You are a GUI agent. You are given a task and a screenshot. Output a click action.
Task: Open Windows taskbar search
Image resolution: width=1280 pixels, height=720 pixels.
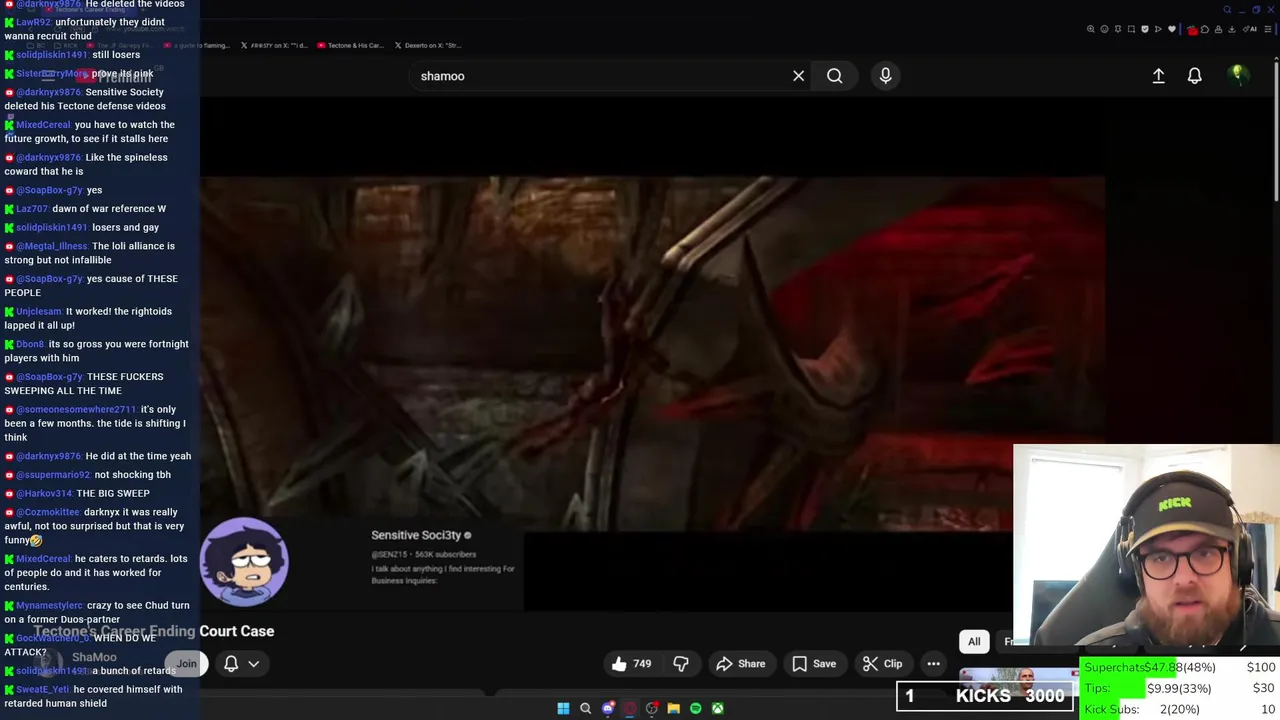585,708
